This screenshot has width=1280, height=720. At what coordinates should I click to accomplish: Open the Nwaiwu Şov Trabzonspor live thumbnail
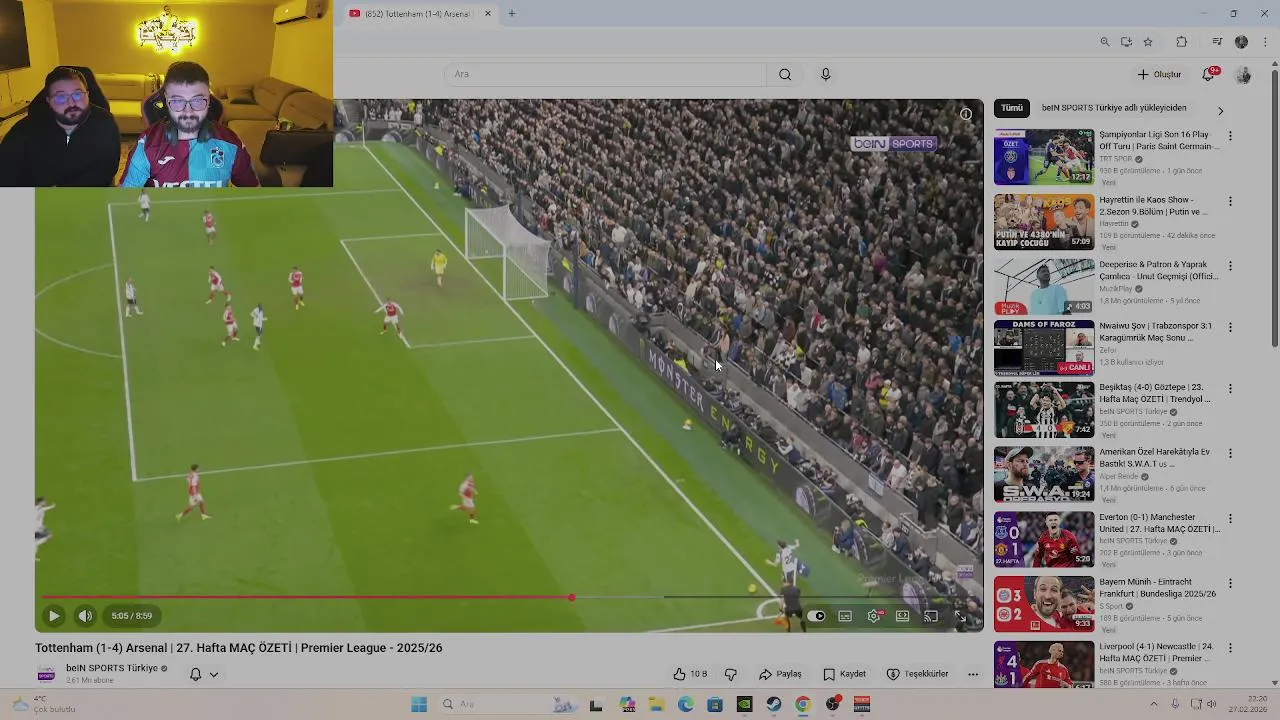[1044, 347]
